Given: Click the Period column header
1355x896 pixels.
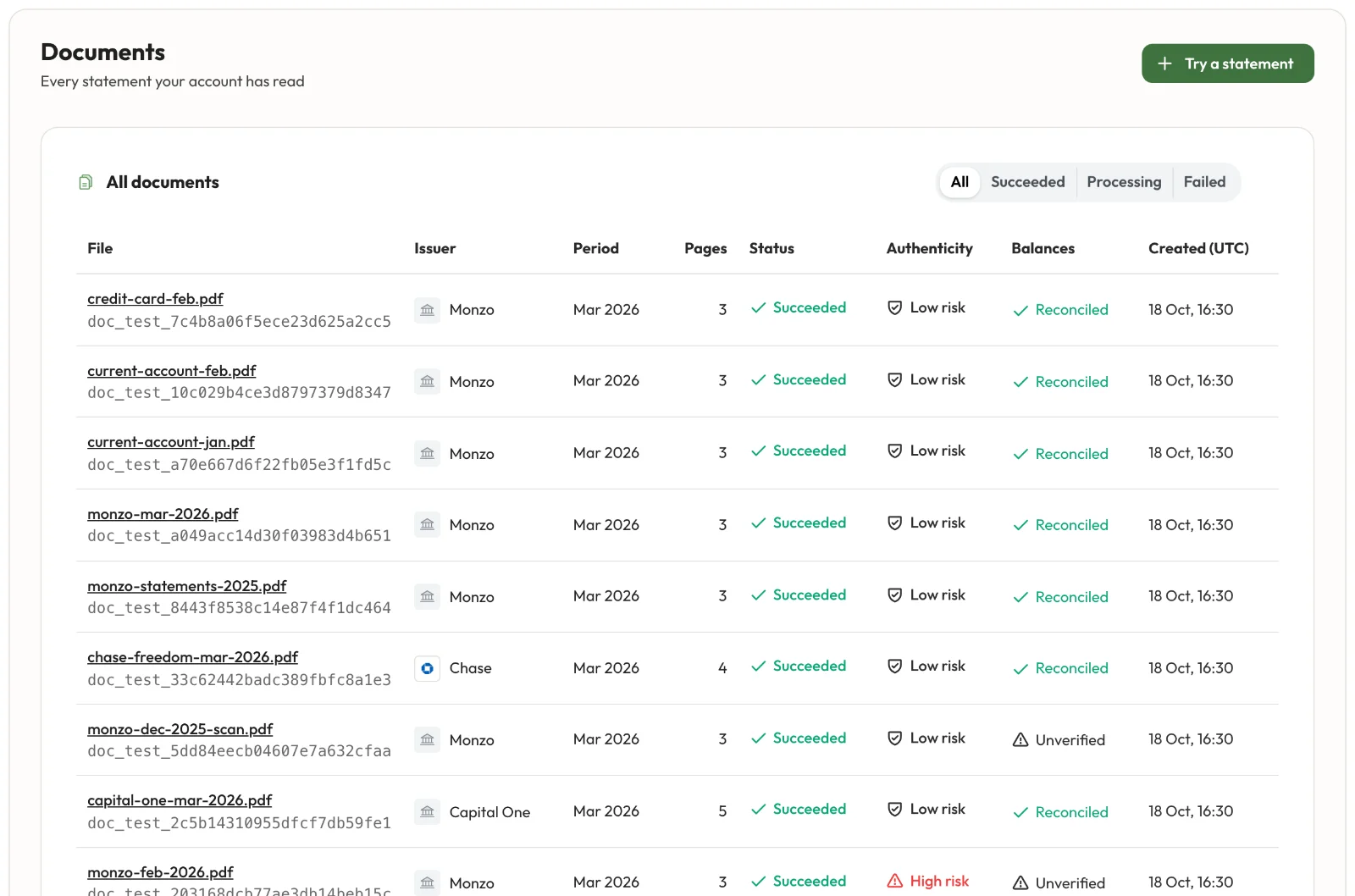Looking at the screenshot, I should pyautogui.click(x=595, y=248).
